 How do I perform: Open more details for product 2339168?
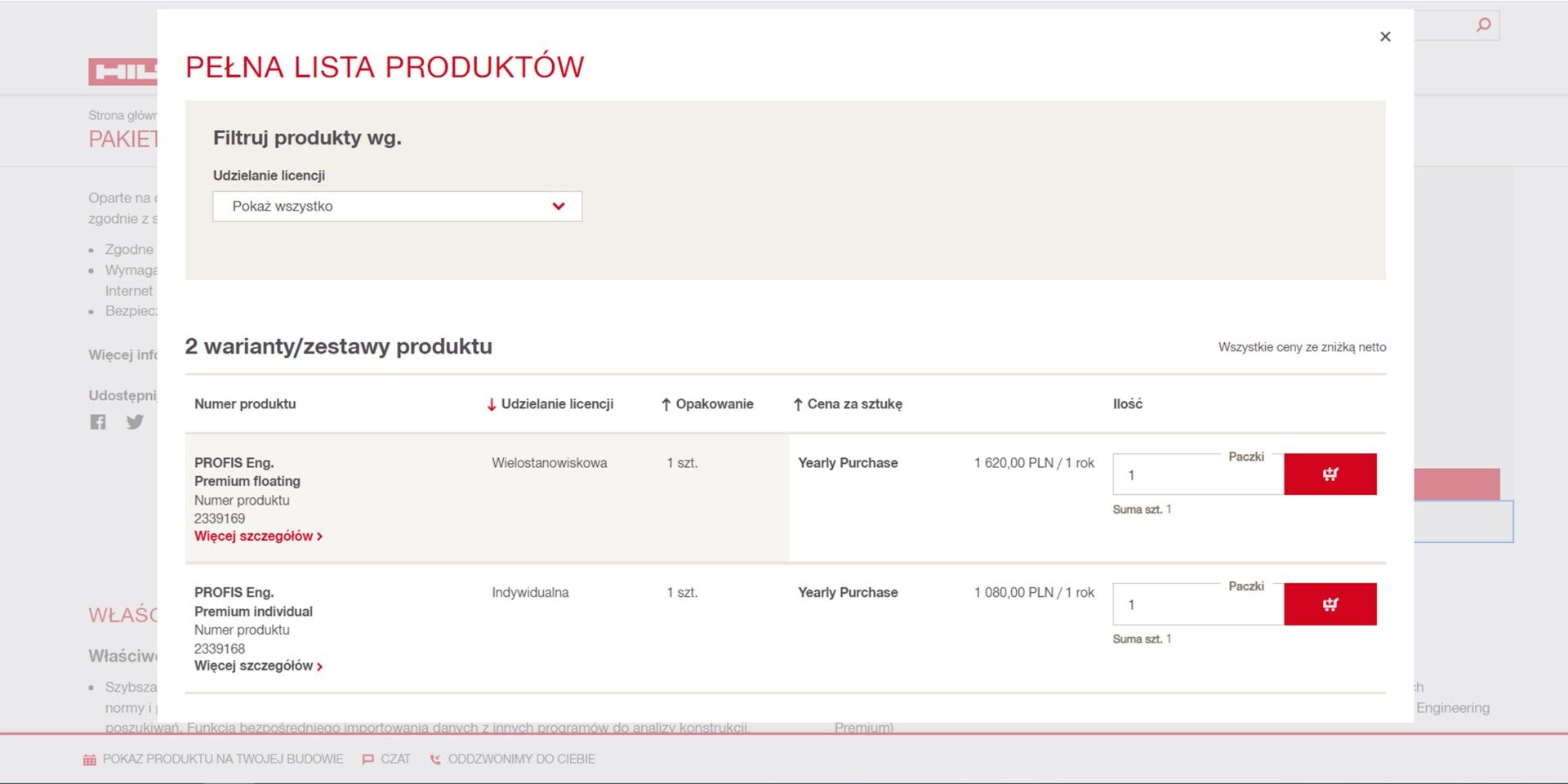tap(258, 666)
